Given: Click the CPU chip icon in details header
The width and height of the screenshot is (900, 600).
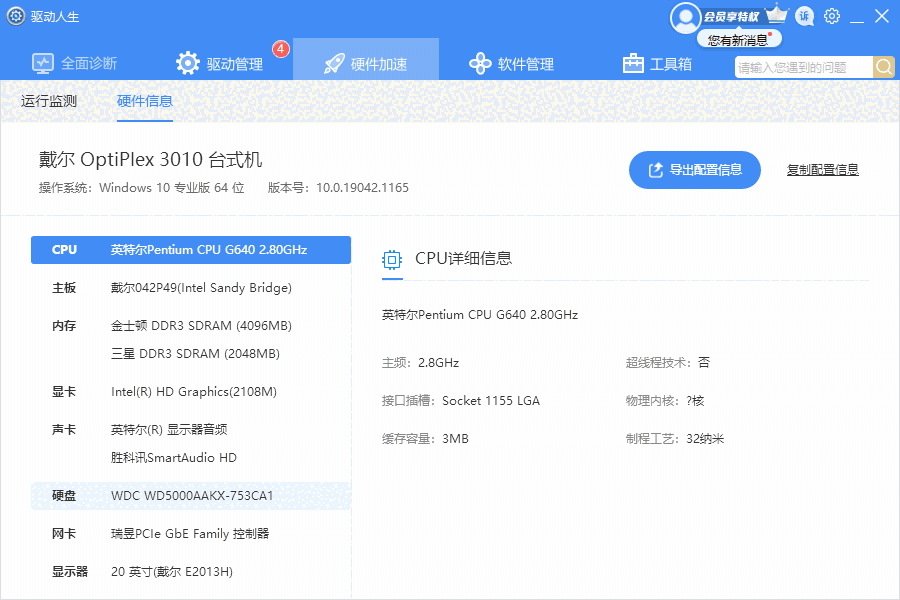Looking at the screenshot, I should click(392, 260).
